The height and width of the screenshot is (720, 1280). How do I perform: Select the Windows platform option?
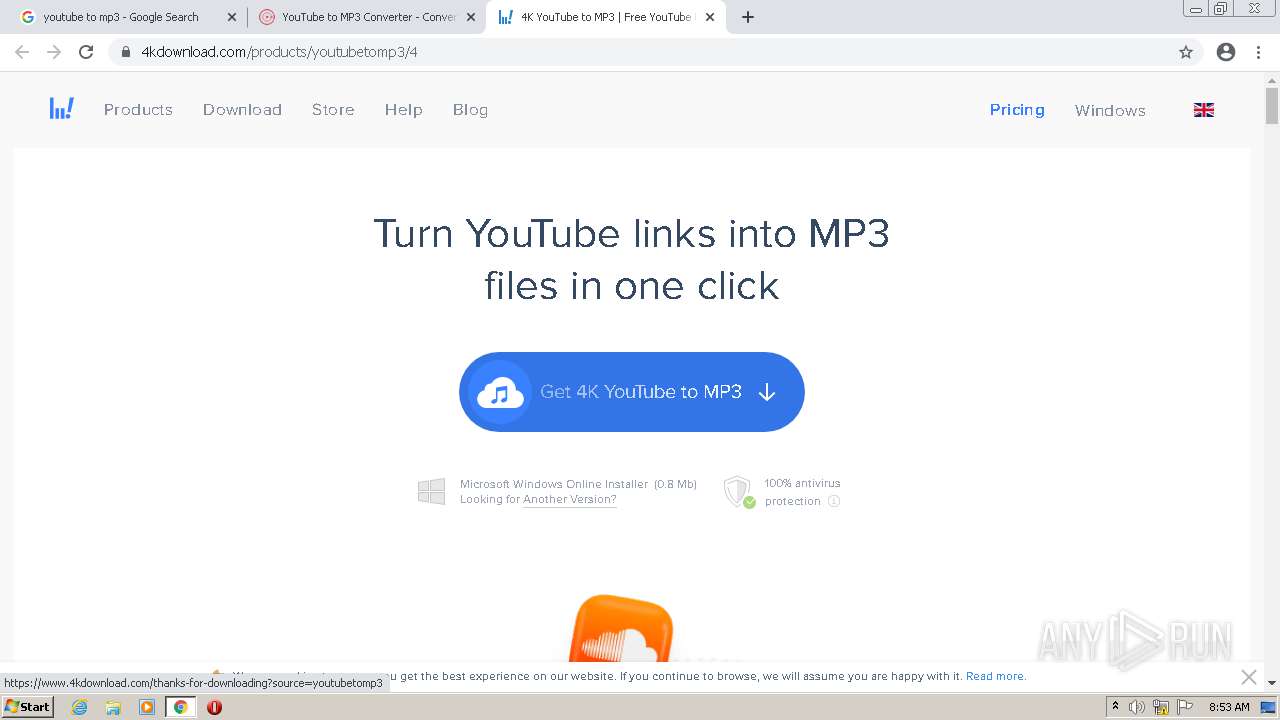1110,110
